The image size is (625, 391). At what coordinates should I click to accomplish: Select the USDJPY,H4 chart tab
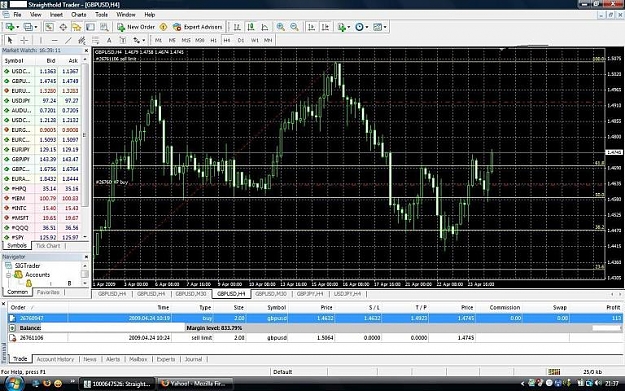pyautogui.click(x=347, y=294)
